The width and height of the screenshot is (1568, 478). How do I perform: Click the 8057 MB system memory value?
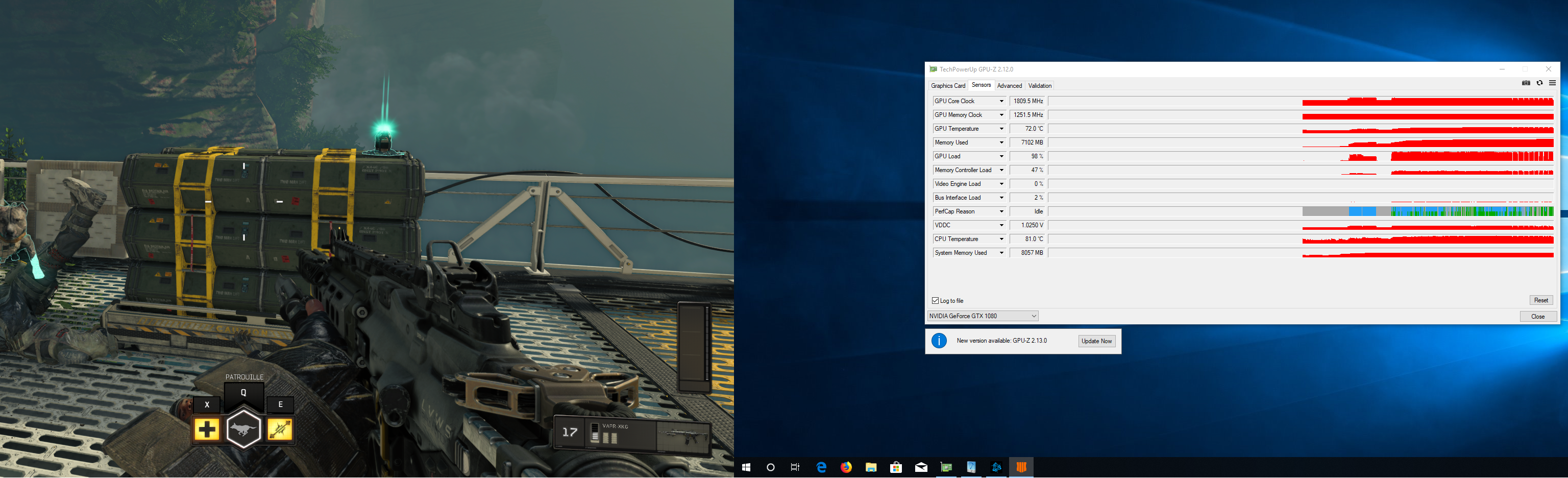click(x=1028, y=253)
